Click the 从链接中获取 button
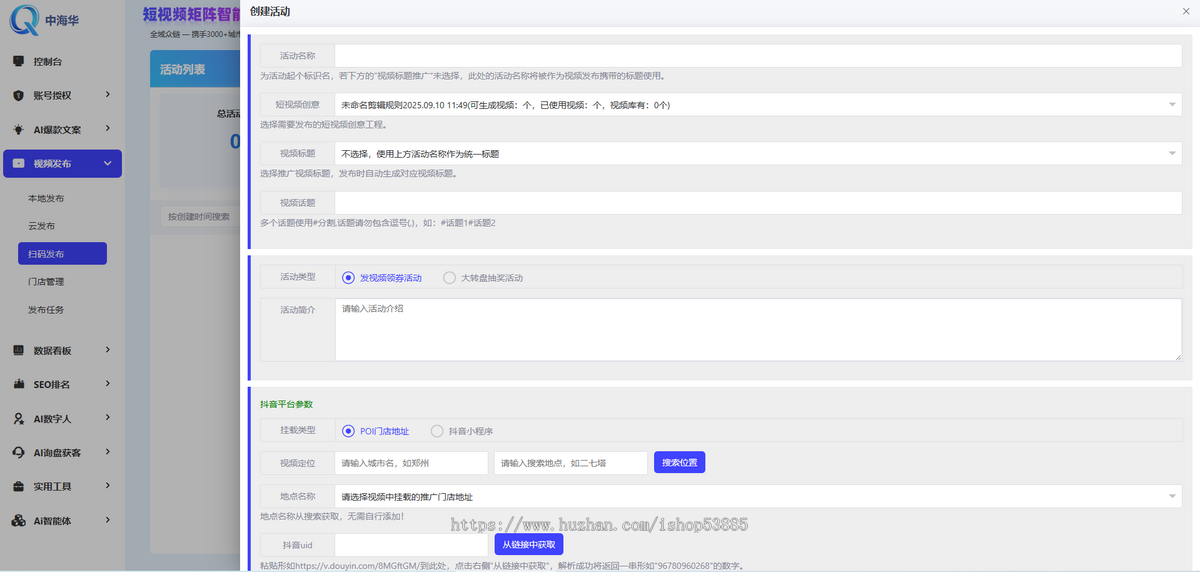 point(529,545)
